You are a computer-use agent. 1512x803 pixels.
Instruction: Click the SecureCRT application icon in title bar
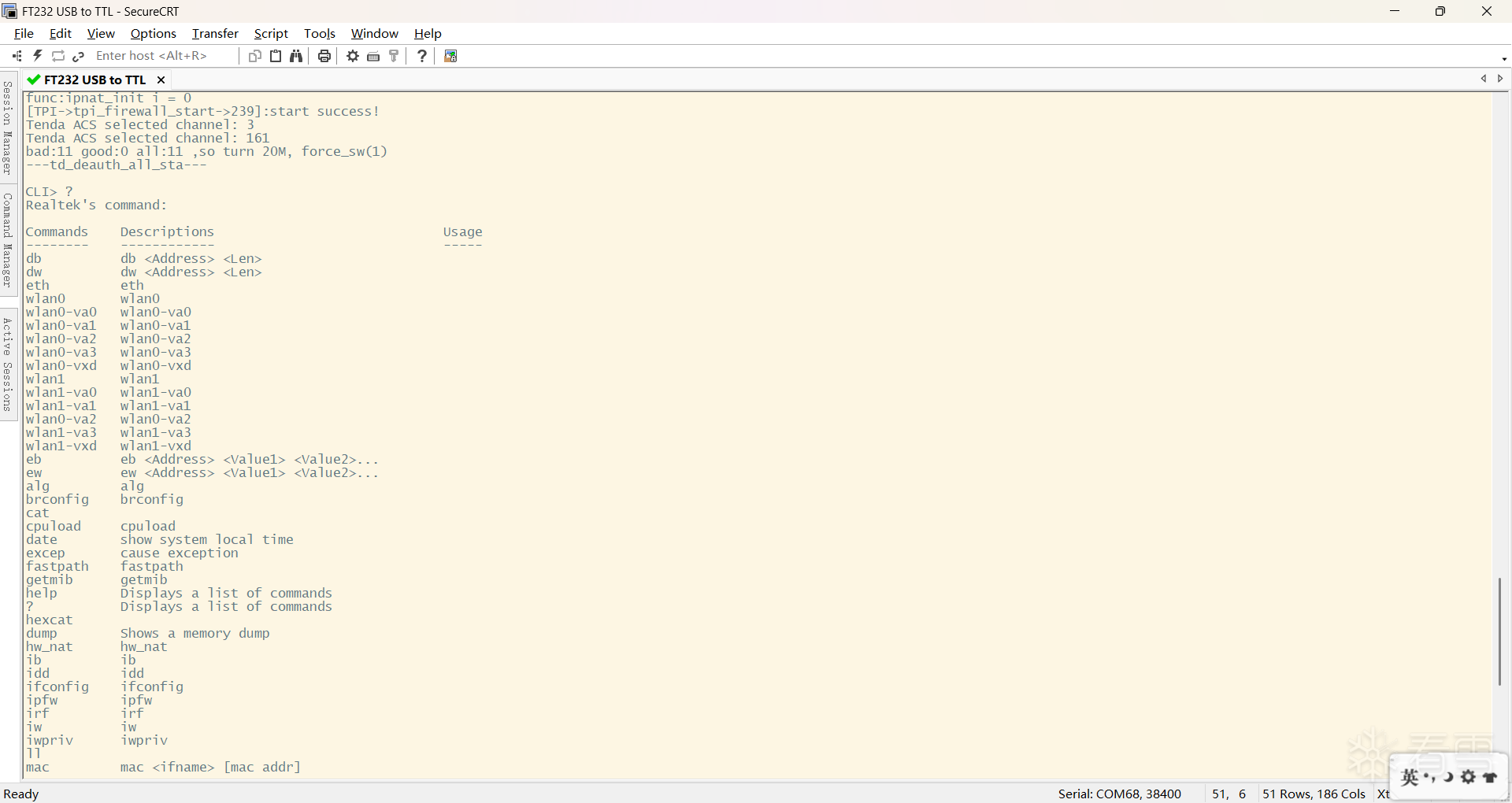pyautogui.click(x=10, y=11)
